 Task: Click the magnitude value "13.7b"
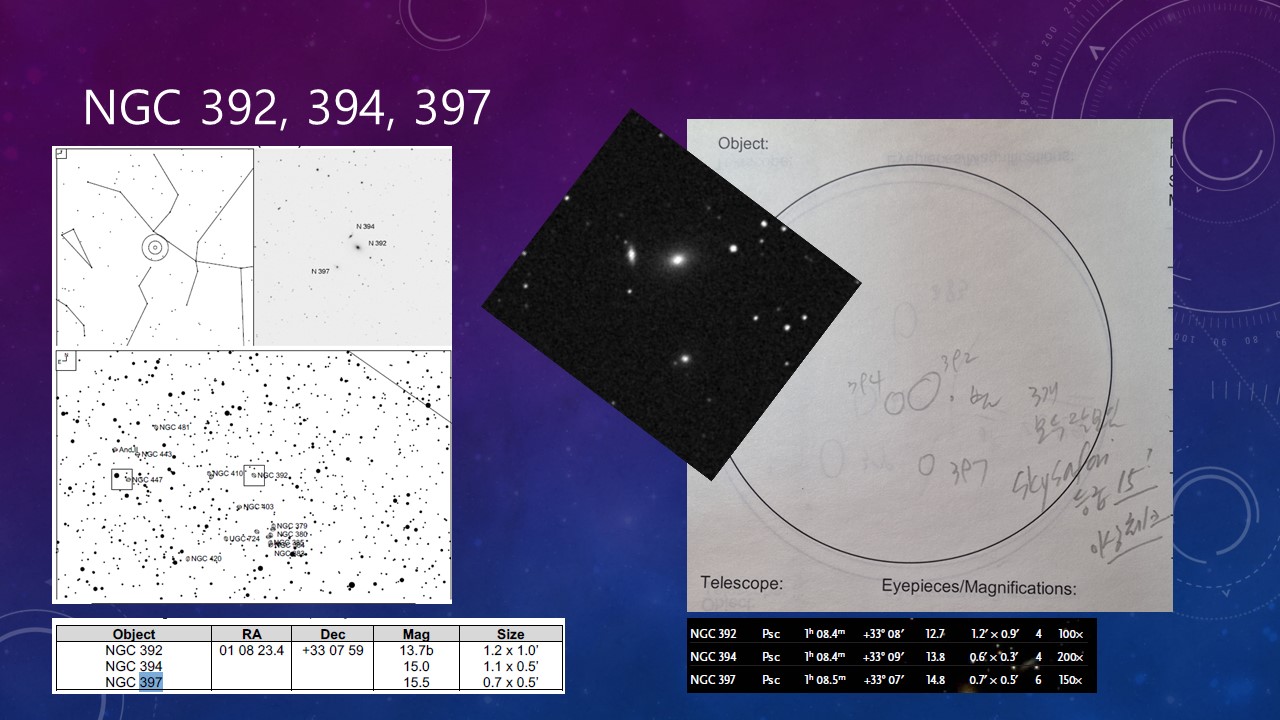click(416, 650)
